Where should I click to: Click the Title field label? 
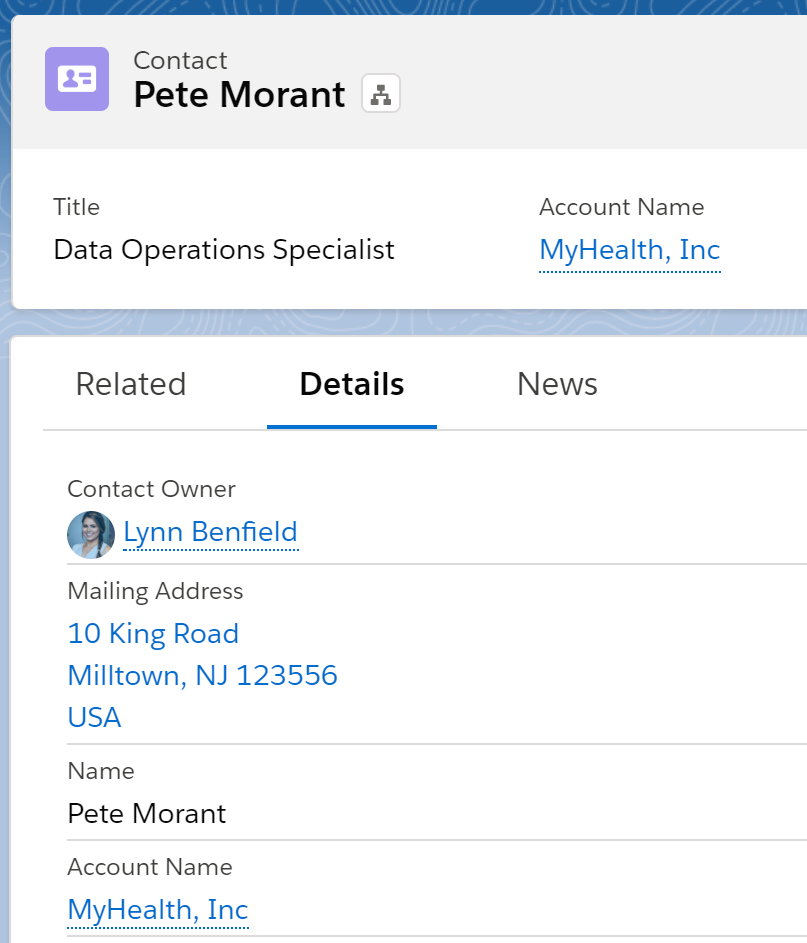(76, 207)
